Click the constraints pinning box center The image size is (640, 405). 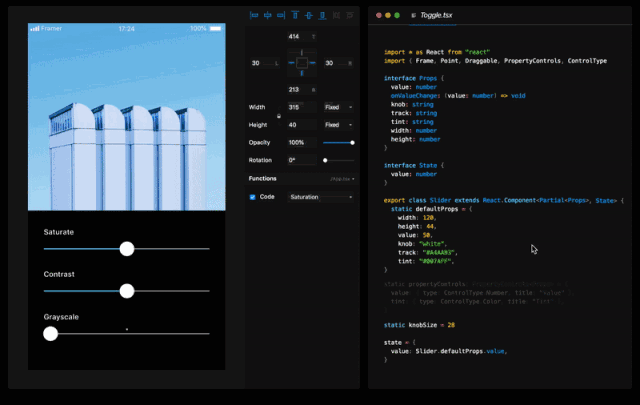click(x=301, y=63)
